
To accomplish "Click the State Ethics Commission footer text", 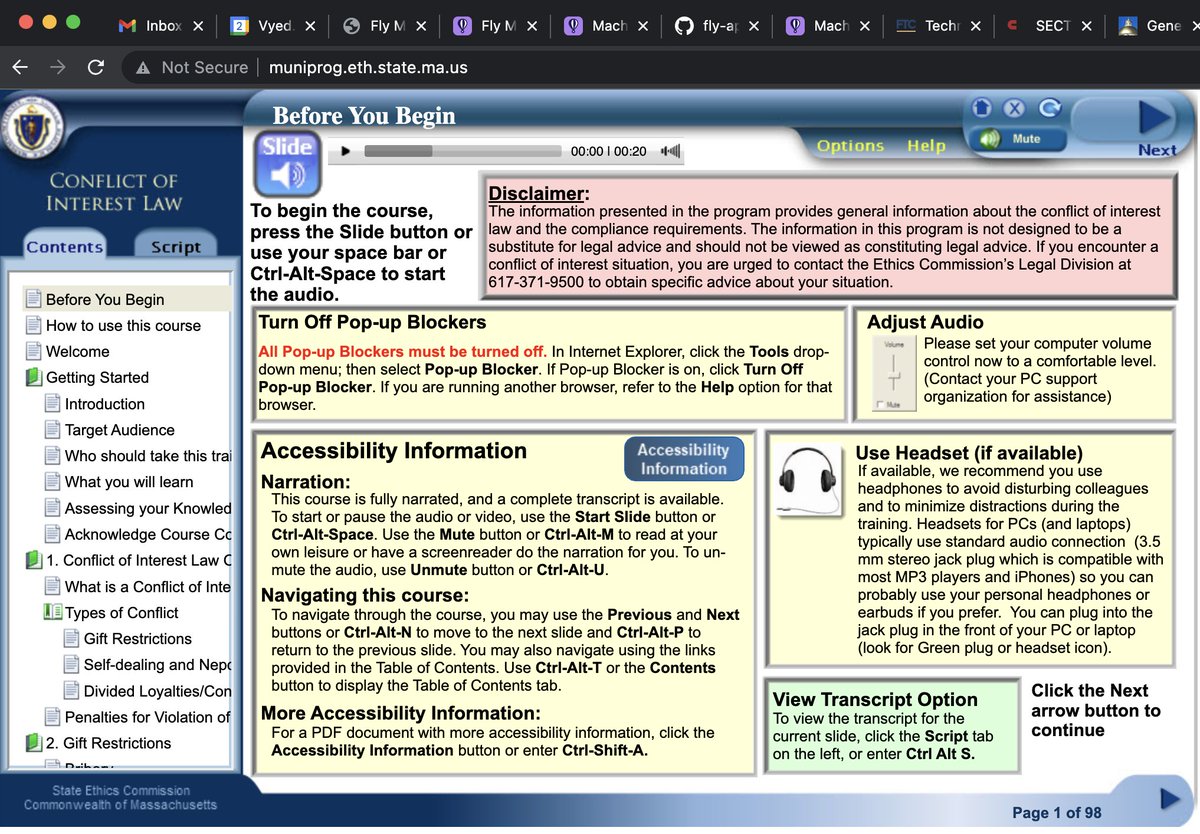I will [x=121, y=790].
